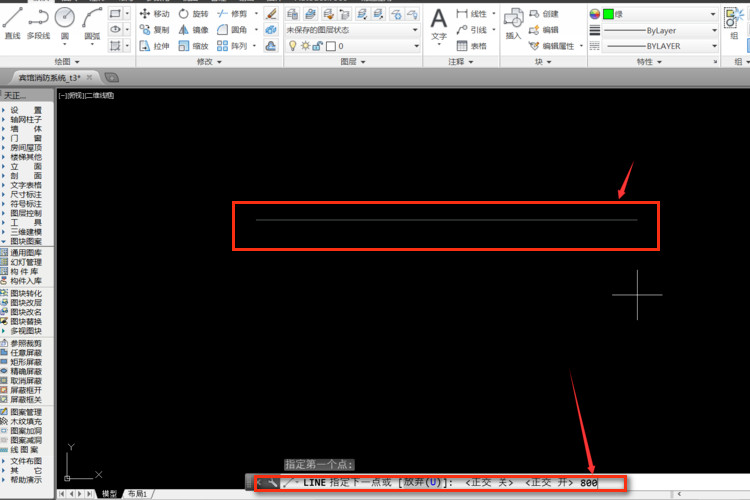Insert a 表格 (Table)
The height and width of the screenshot is (500, 750).
coord(472,46)
